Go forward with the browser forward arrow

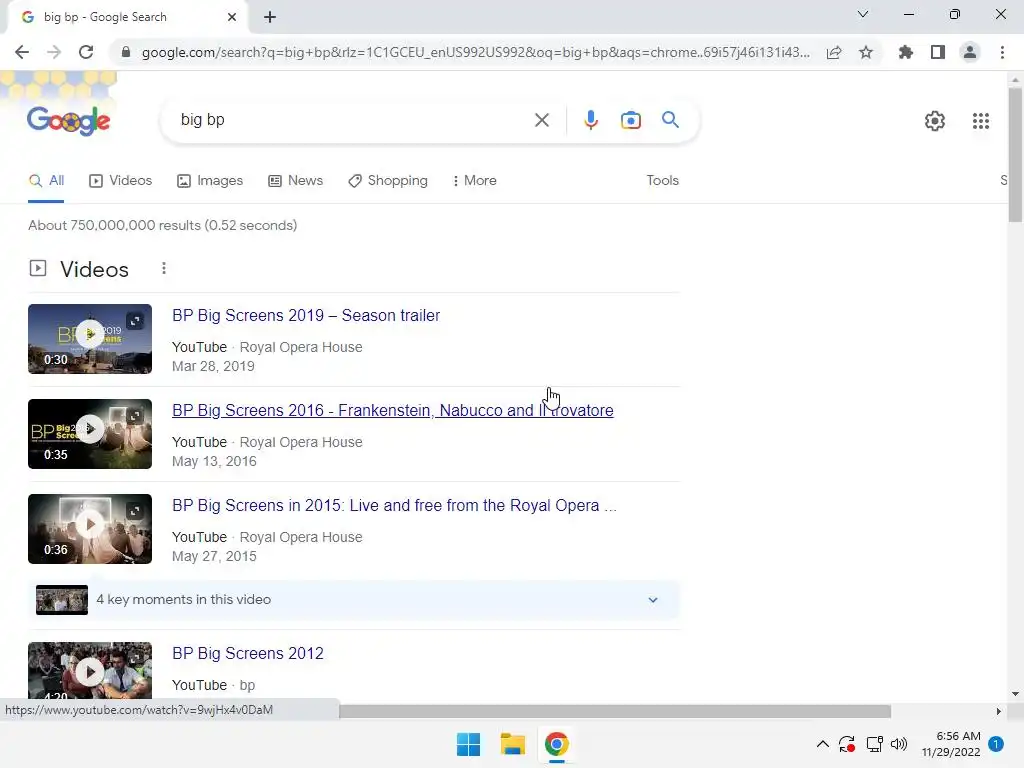coord(54,52)
